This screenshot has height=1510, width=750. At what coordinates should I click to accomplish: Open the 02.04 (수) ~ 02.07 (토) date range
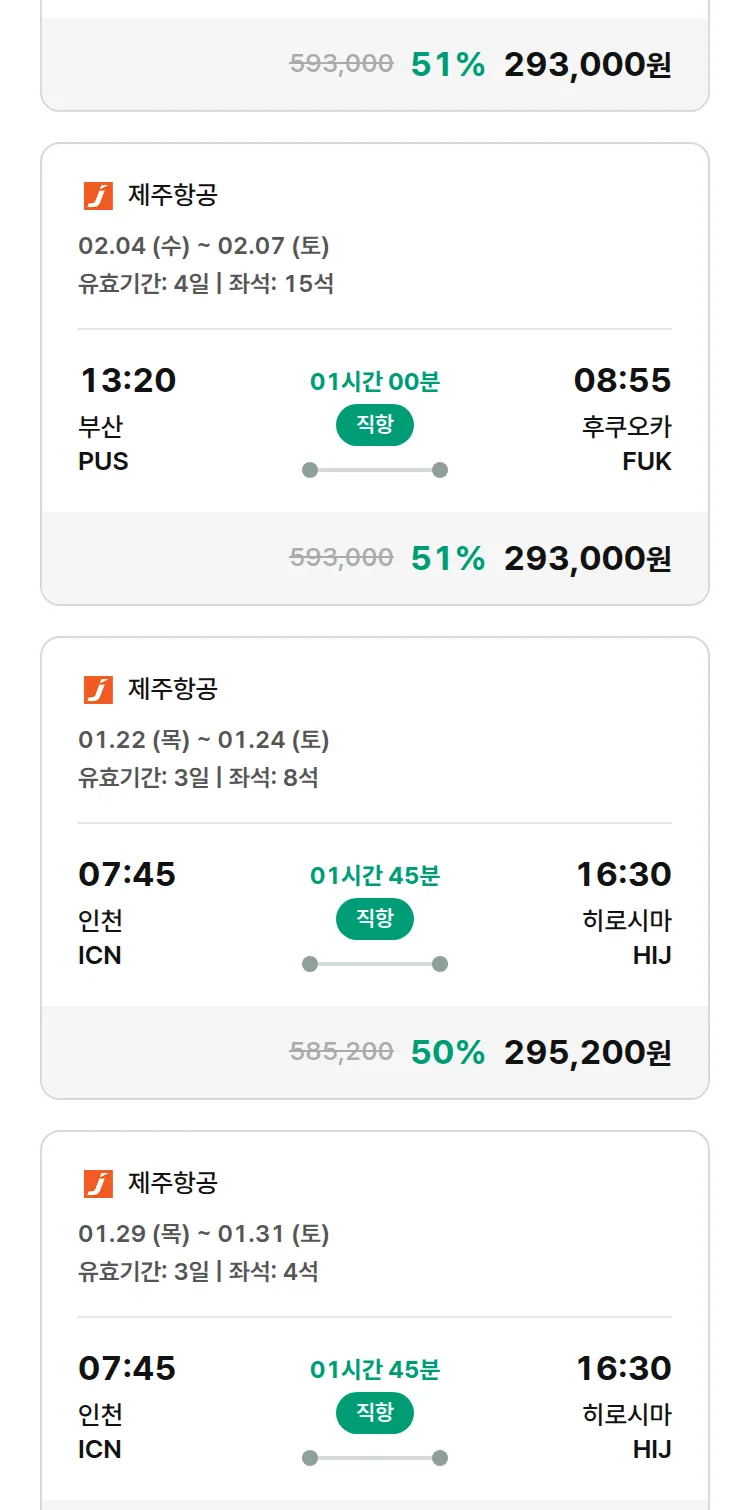click(x=204, y=246)
